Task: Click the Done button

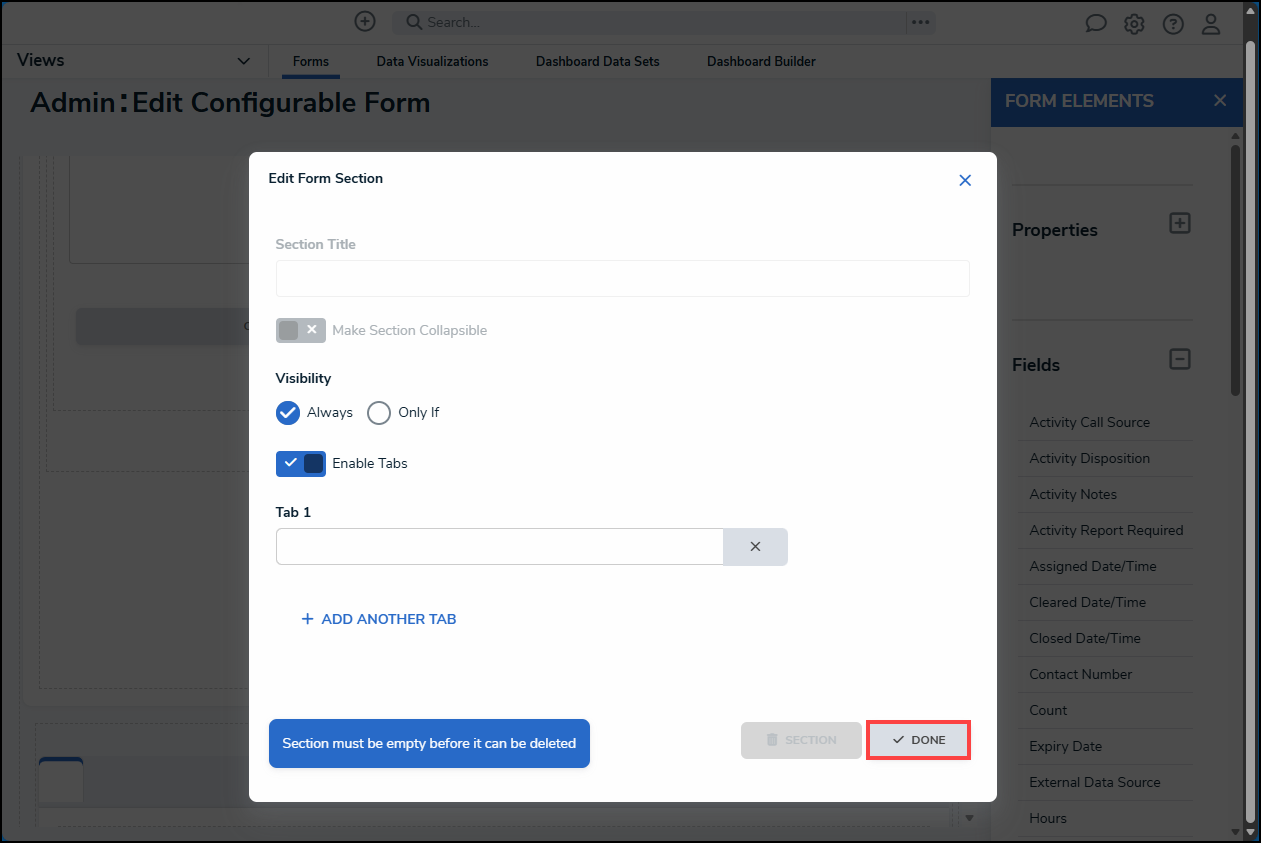Action: pyautogui.click(x=918, y=740)
